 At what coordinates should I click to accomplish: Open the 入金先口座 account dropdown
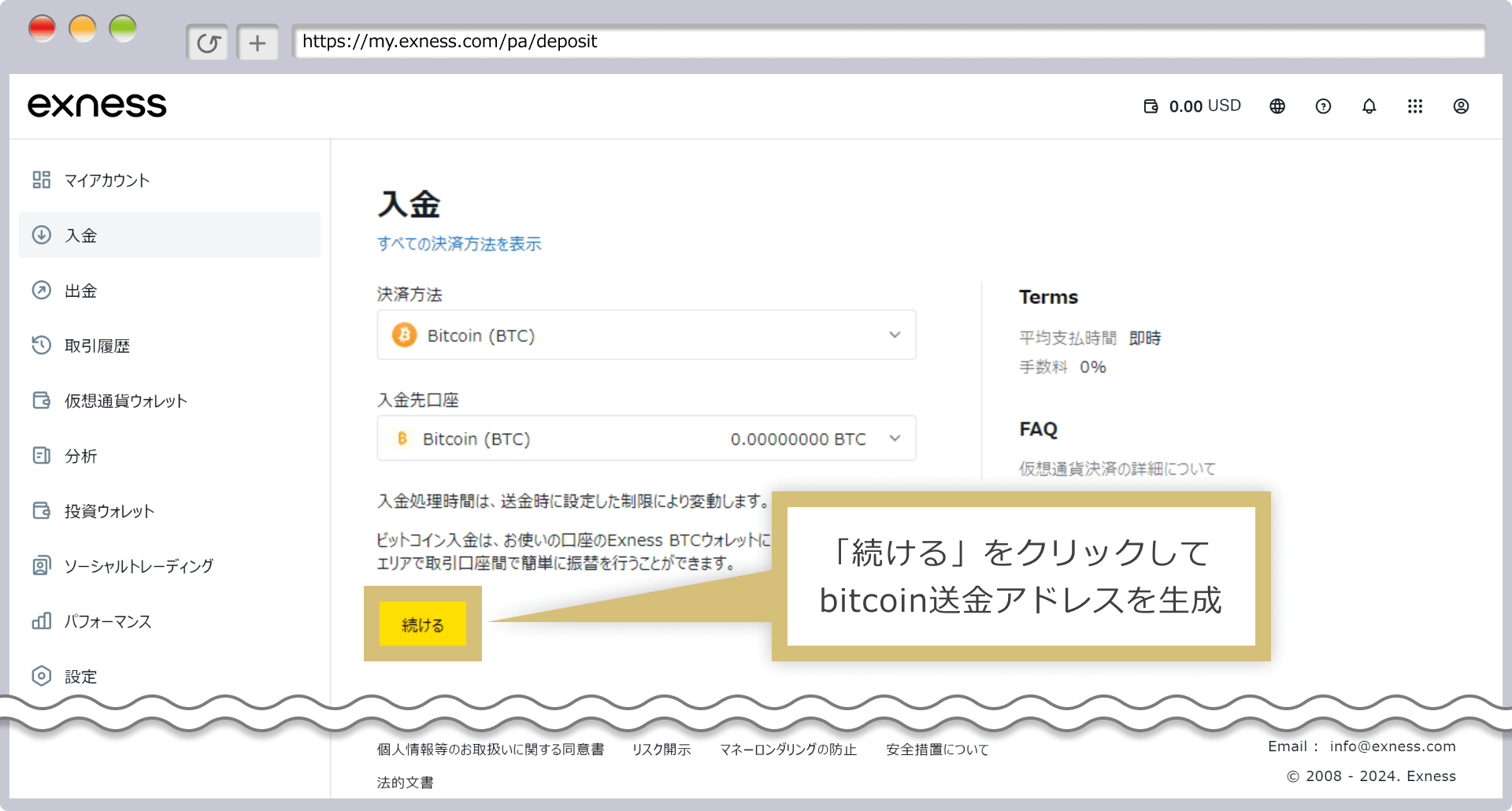click(x=647, y=438)
